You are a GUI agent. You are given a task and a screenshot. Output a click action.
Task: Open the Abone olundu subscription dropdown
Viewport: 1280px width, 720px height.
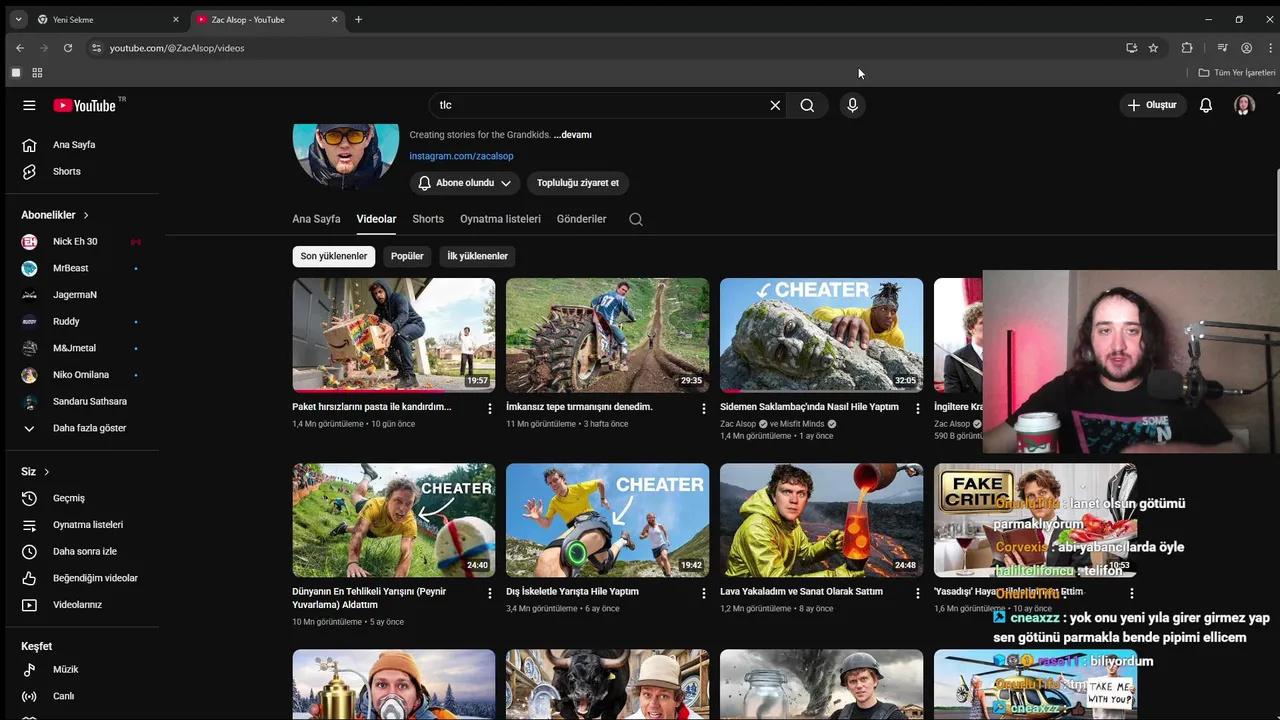[x=465, y=183]
